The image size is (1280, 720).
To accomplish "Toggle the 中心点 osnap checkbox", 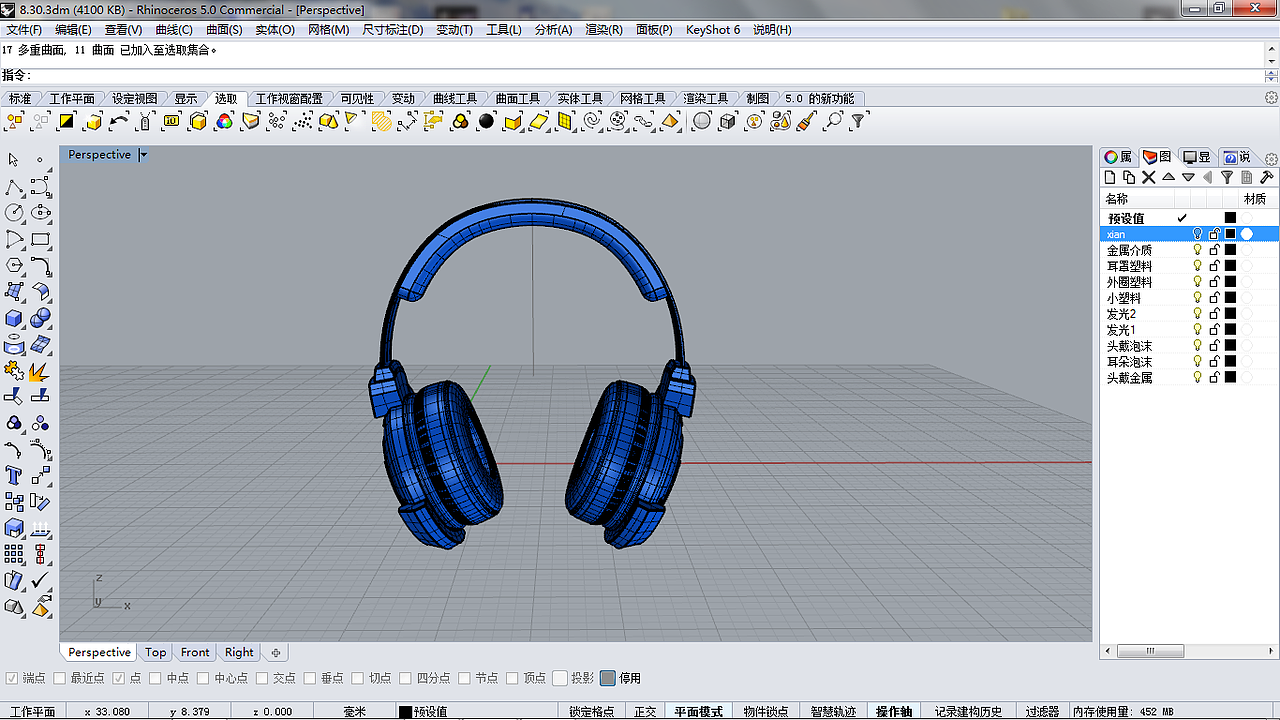I will click(x=203, y=678).
